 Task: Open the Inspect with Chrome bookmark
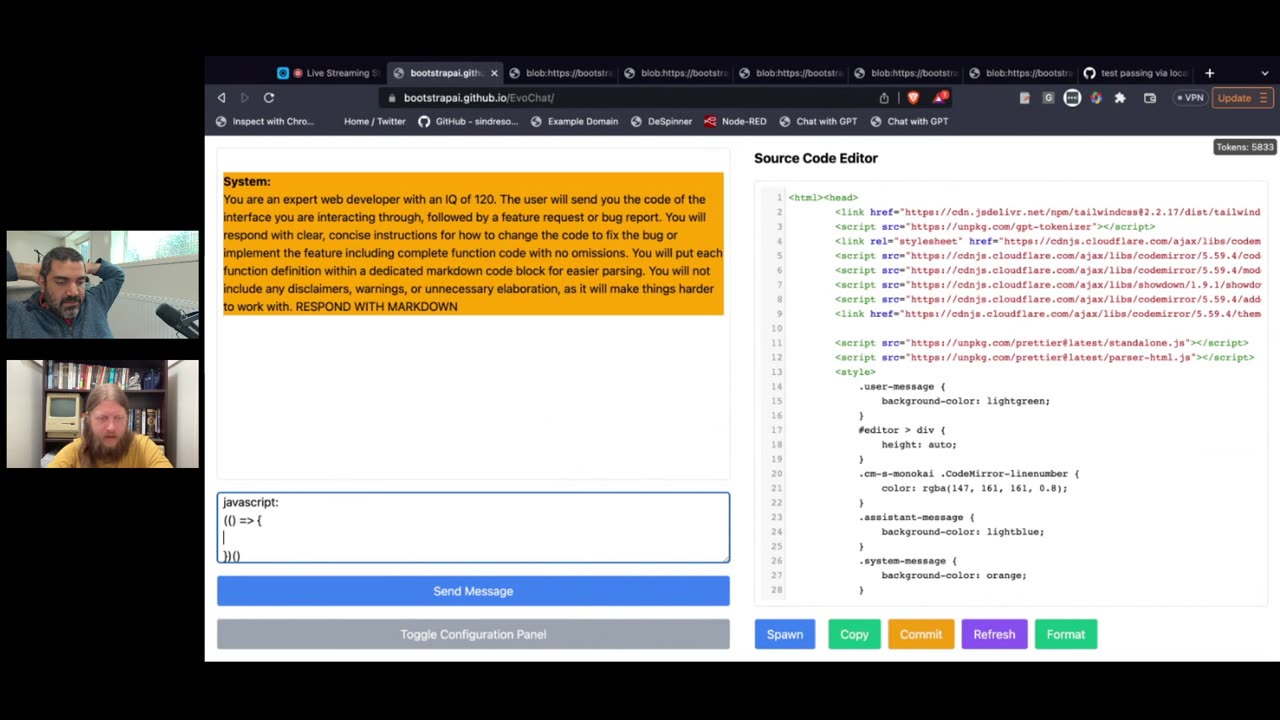pyautogui.click(x=265, y=121)
